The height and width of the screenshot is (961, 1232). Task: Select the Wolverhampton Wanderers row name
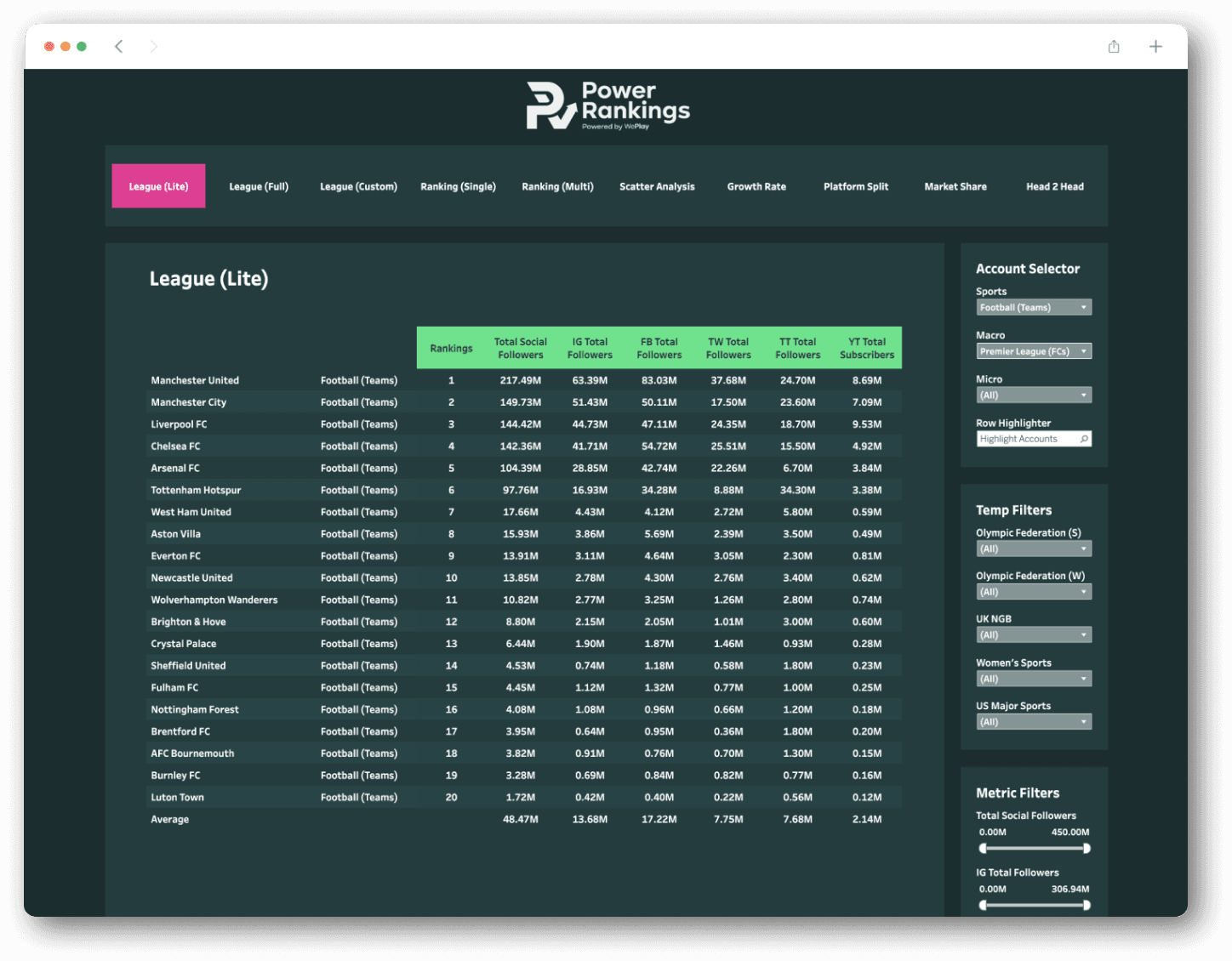click(x=214, y=600)
